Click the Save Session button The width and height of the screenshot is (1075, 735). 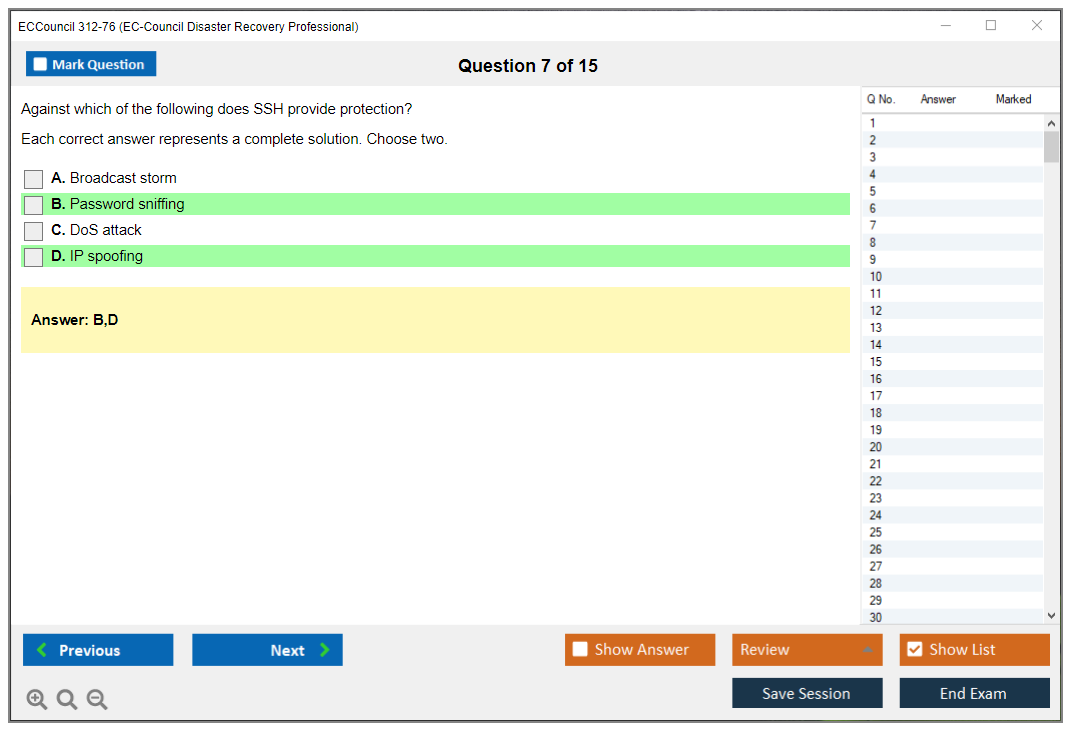[x=807, y=694]
